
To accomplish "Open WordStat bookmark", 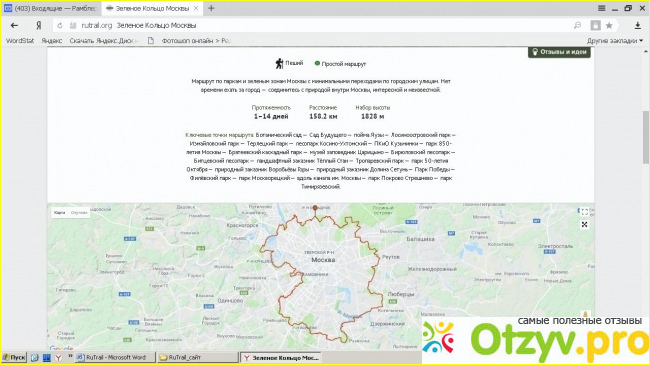I will (20, 41).
